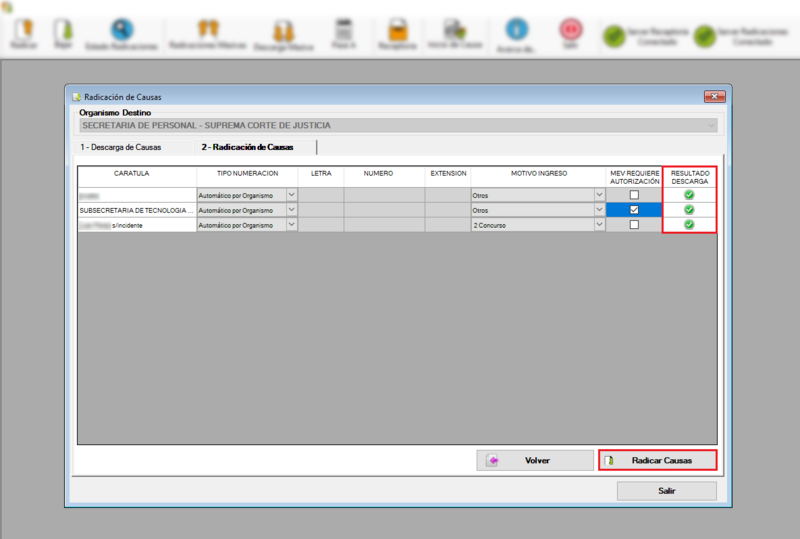Open the Receptoria toolbar icon
Image resolution: width=800 pixels, height=539 pixels.
(397, 30)
